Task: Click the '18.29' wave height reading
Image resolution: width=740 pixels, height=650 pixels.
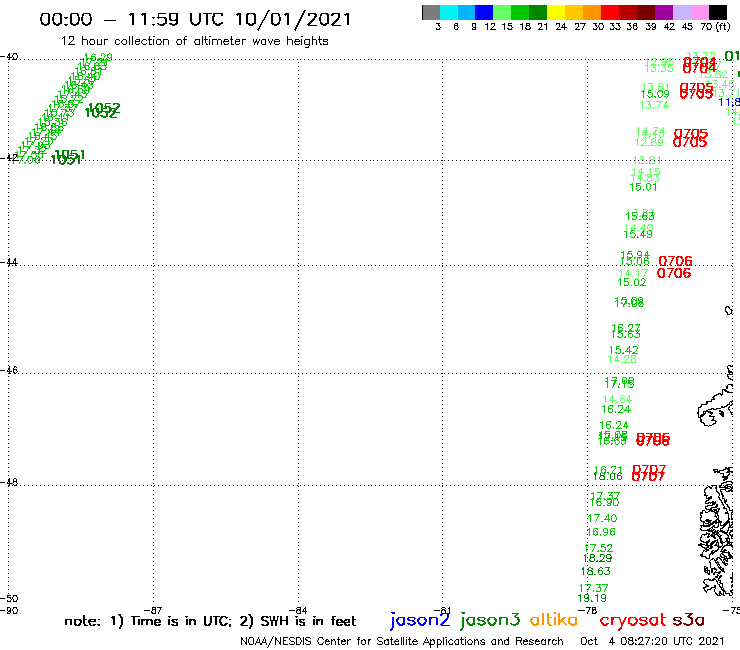Action: [597, 558]
